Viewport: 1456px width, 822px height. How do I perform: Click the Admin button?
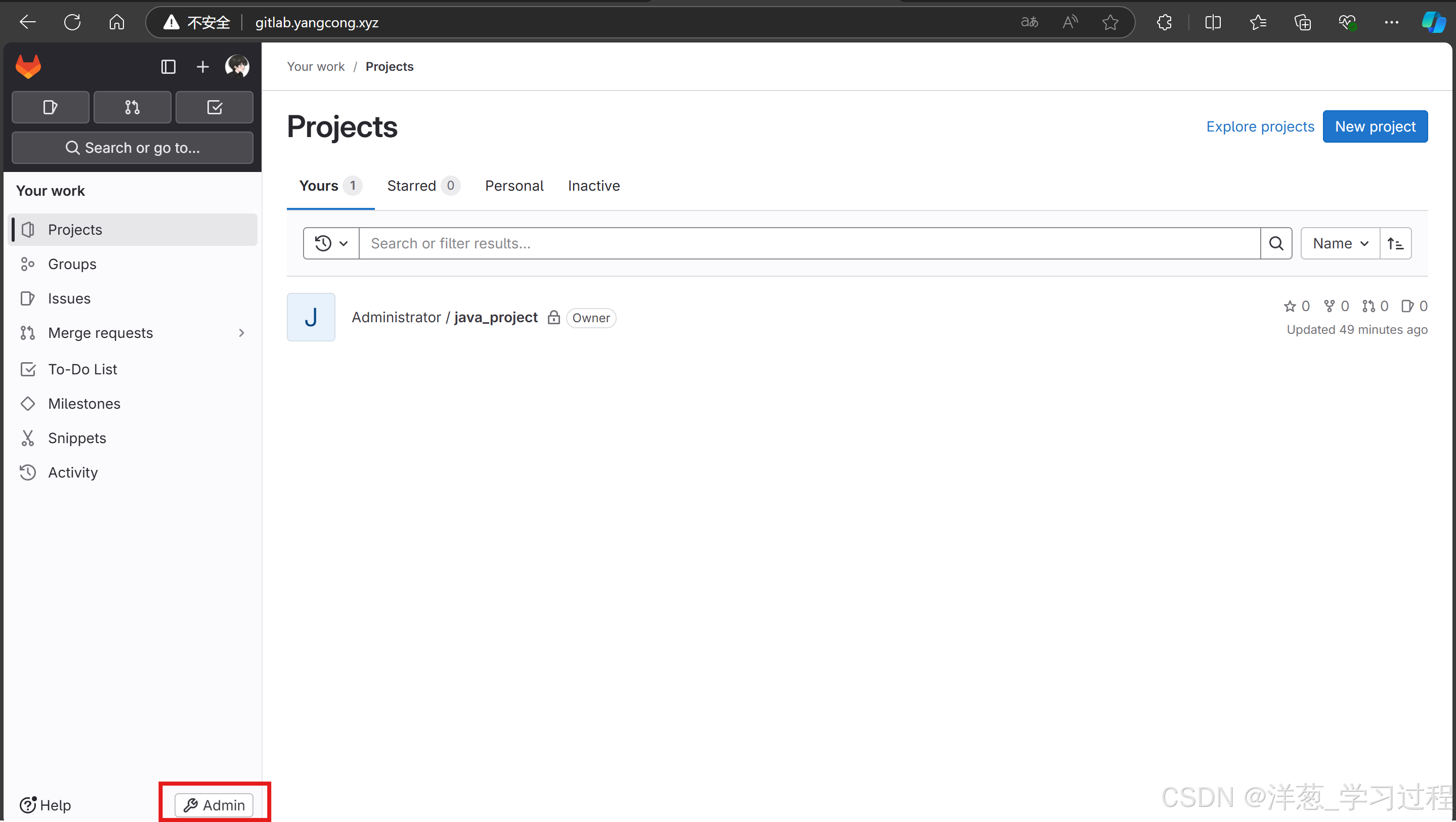click(x=213, y=804)
